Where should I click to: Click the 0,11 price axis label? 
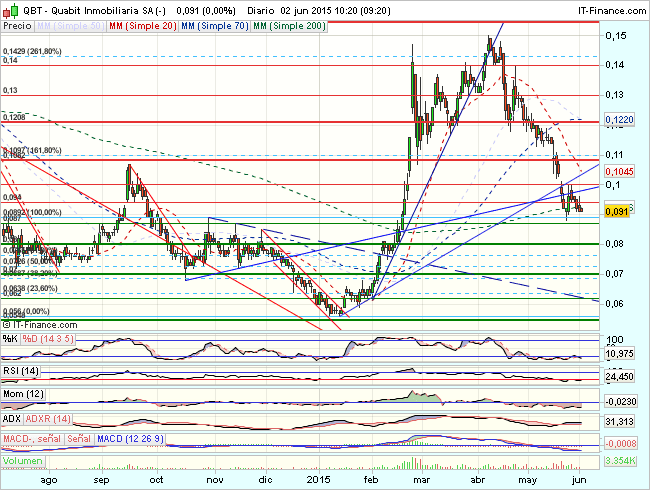(614, 155)
